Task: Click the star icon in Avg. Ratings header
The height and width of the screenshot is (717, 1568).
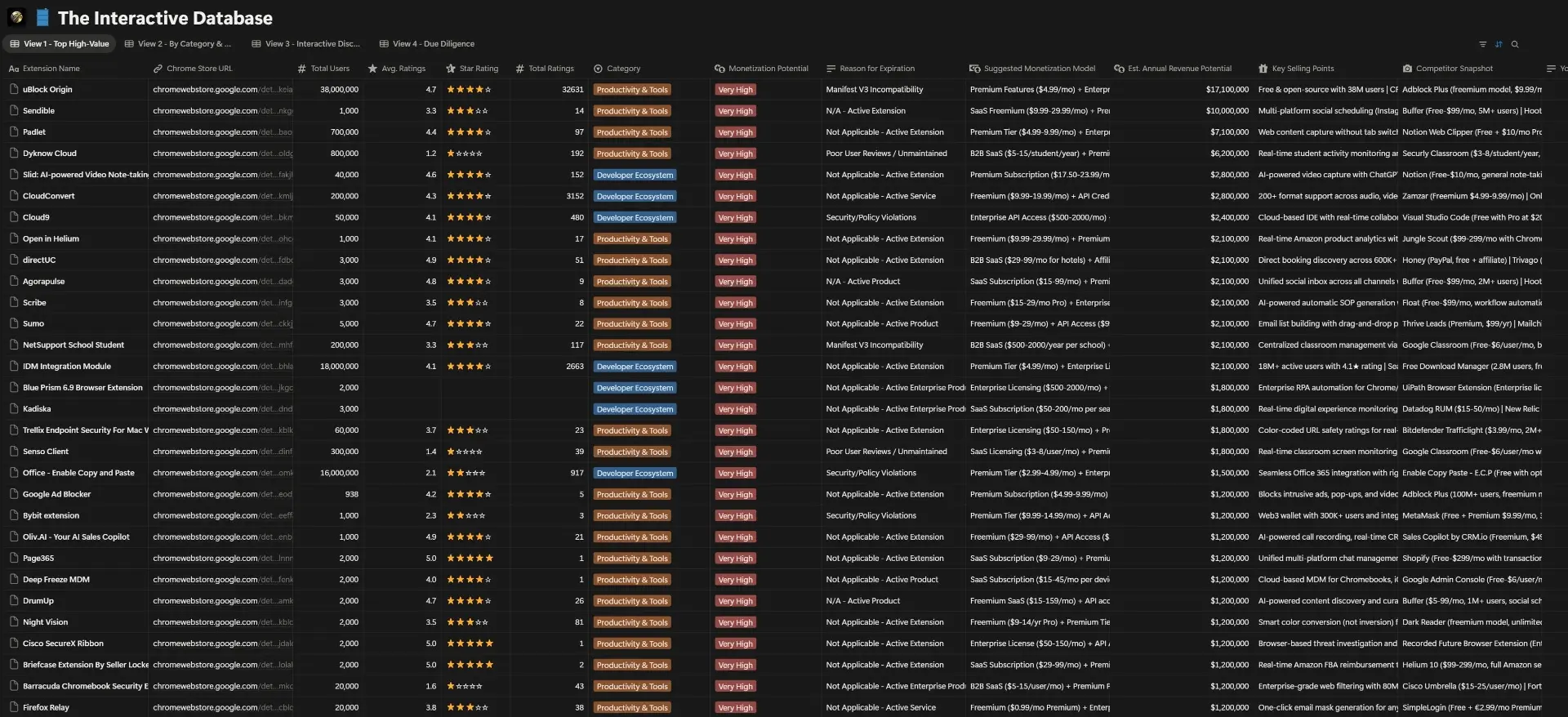Action: [373, 69]
